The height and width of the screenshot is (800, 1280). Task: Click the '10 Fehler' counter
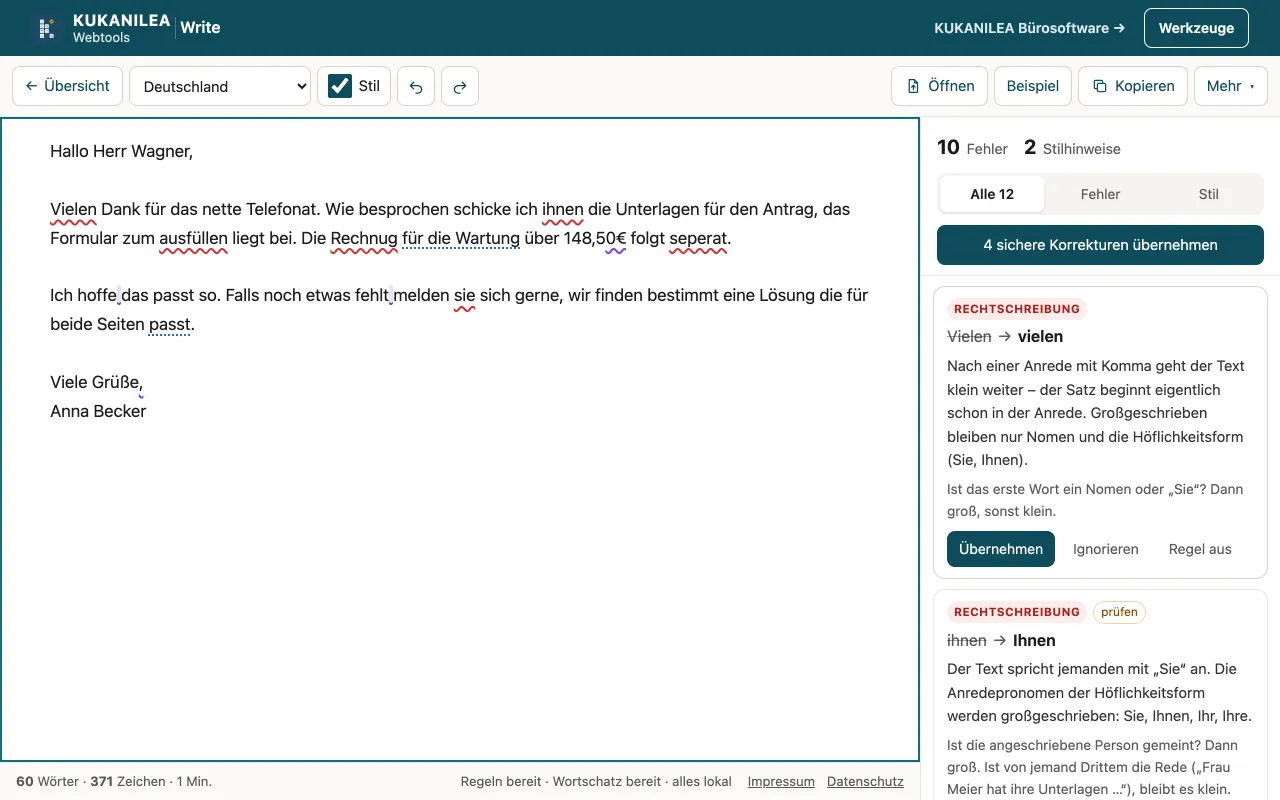972,148
